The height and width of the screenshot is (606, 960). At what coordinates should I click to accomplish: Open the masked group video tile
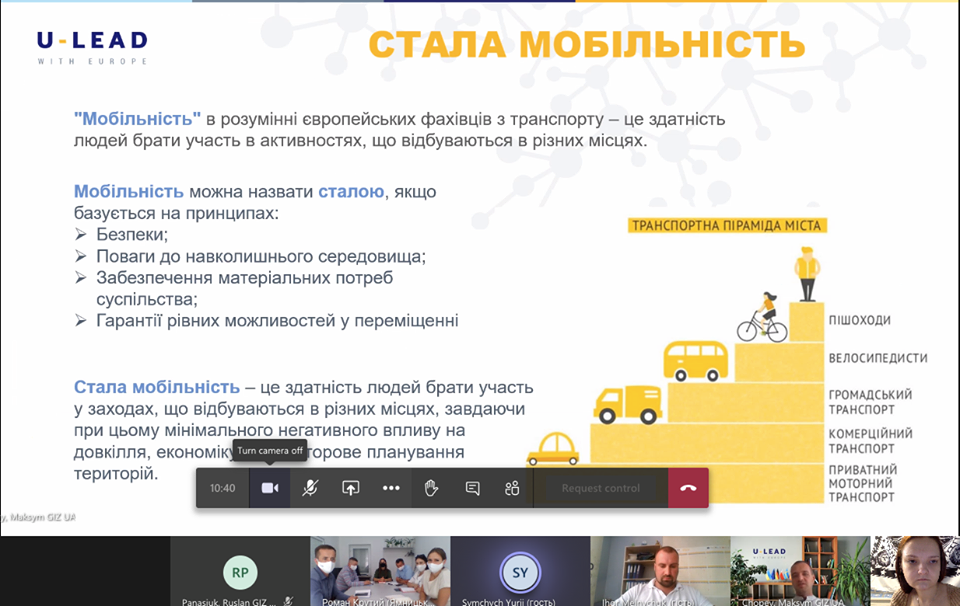coord(380,572)
